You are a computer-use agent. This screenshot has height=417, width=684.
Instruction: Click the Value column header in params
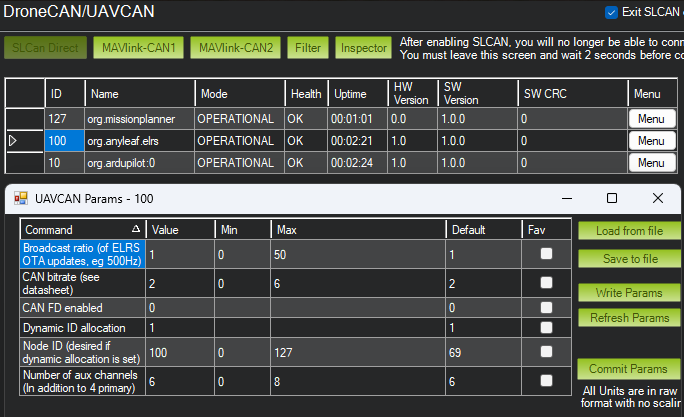tap(180, 229)
